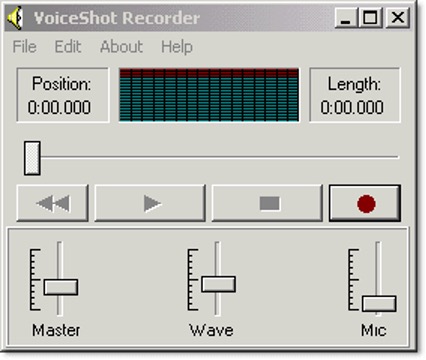Click the Mic label
This screenshot has width=426, height=360.
(374, 330)
